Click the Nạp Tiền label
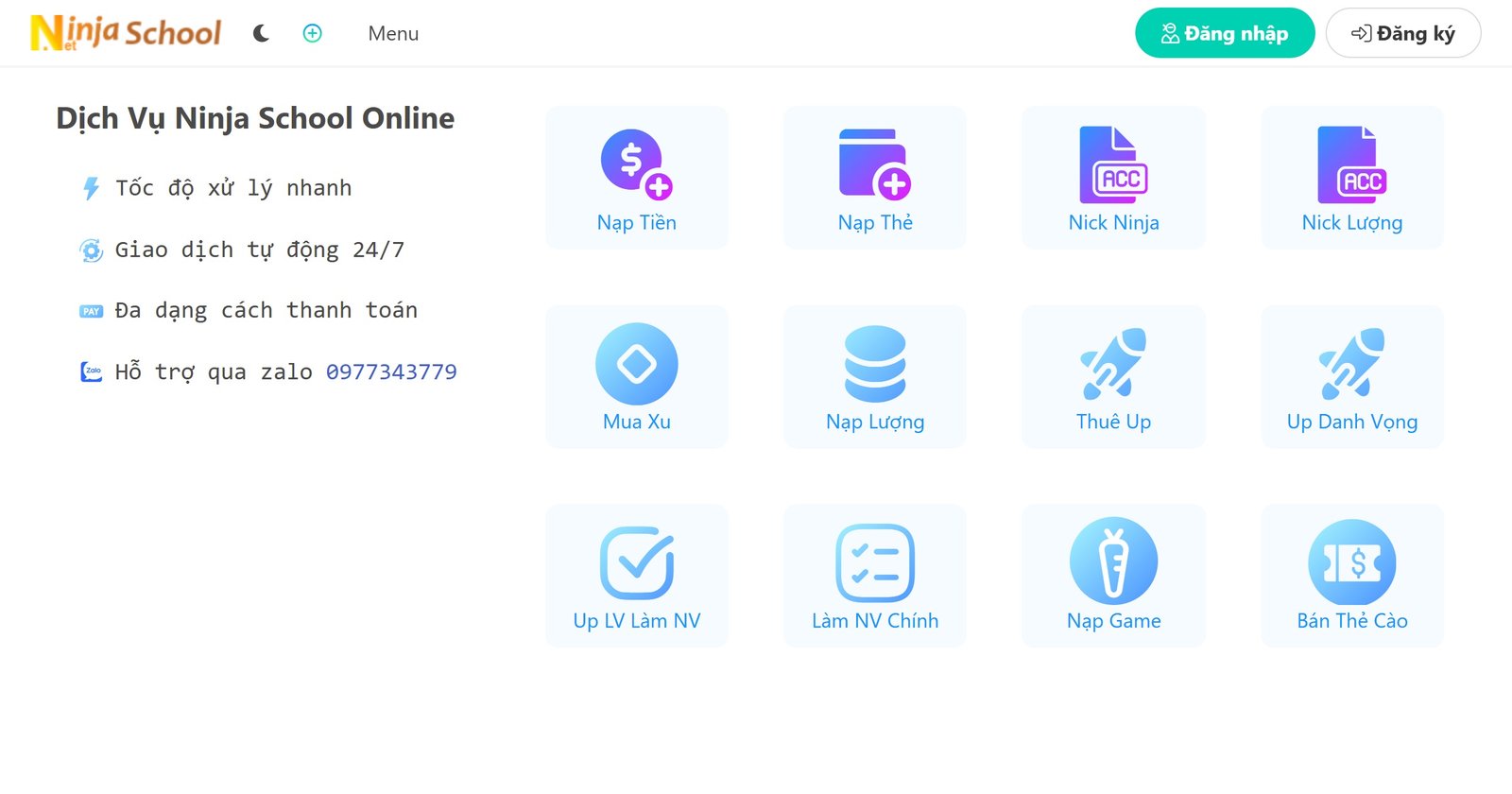The height and width of the screenshot is (794, 1512). coord(637,222)
